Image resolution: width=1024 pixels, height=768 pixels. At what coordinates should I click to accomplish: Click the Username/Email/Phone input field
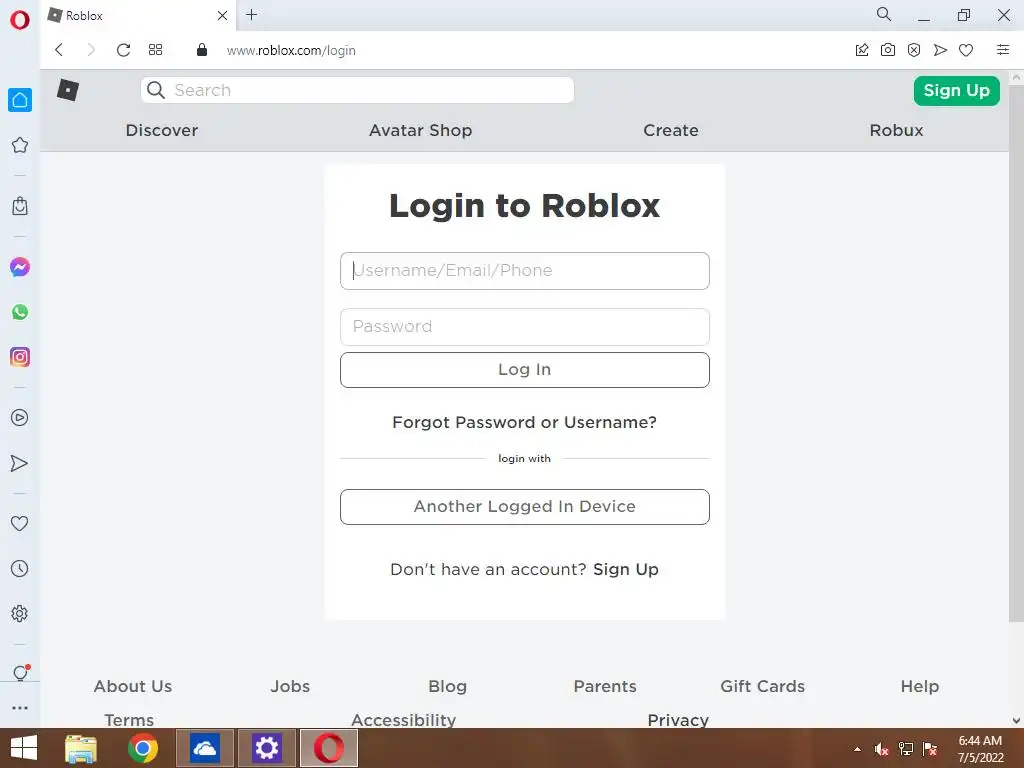click(524, 271)
